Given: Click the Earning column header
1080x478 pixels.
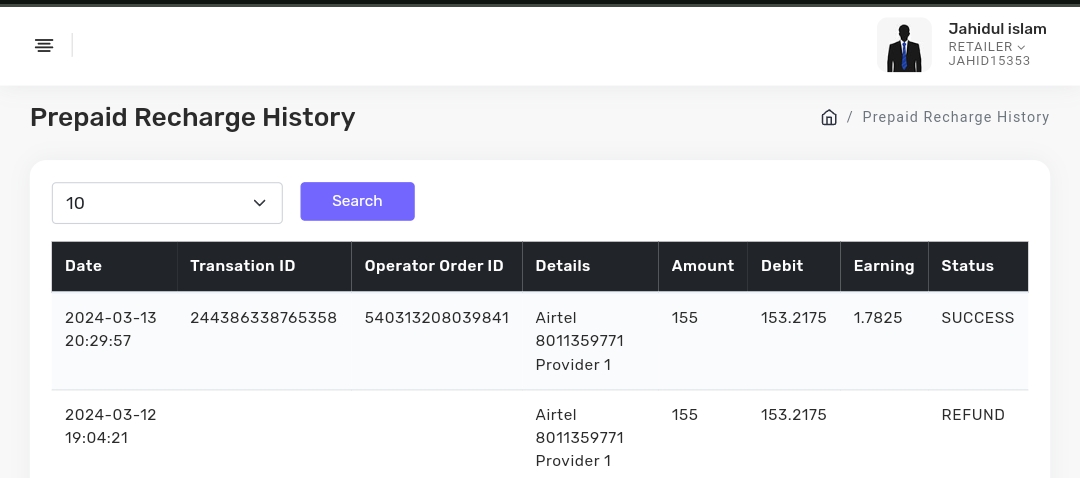Looking at the screenshot, I should pos(883,266).
